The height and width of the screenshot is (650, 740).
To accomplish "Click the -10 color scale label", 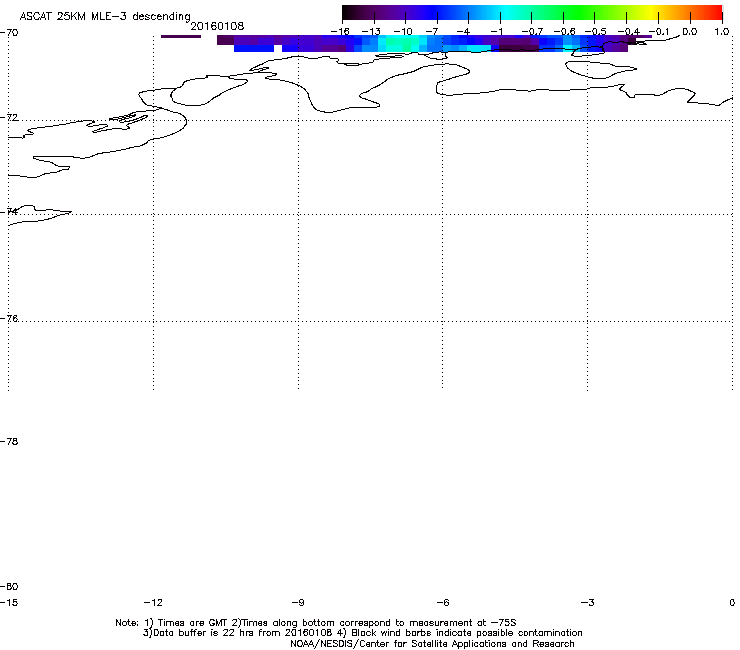I will [x=403, y=32].
